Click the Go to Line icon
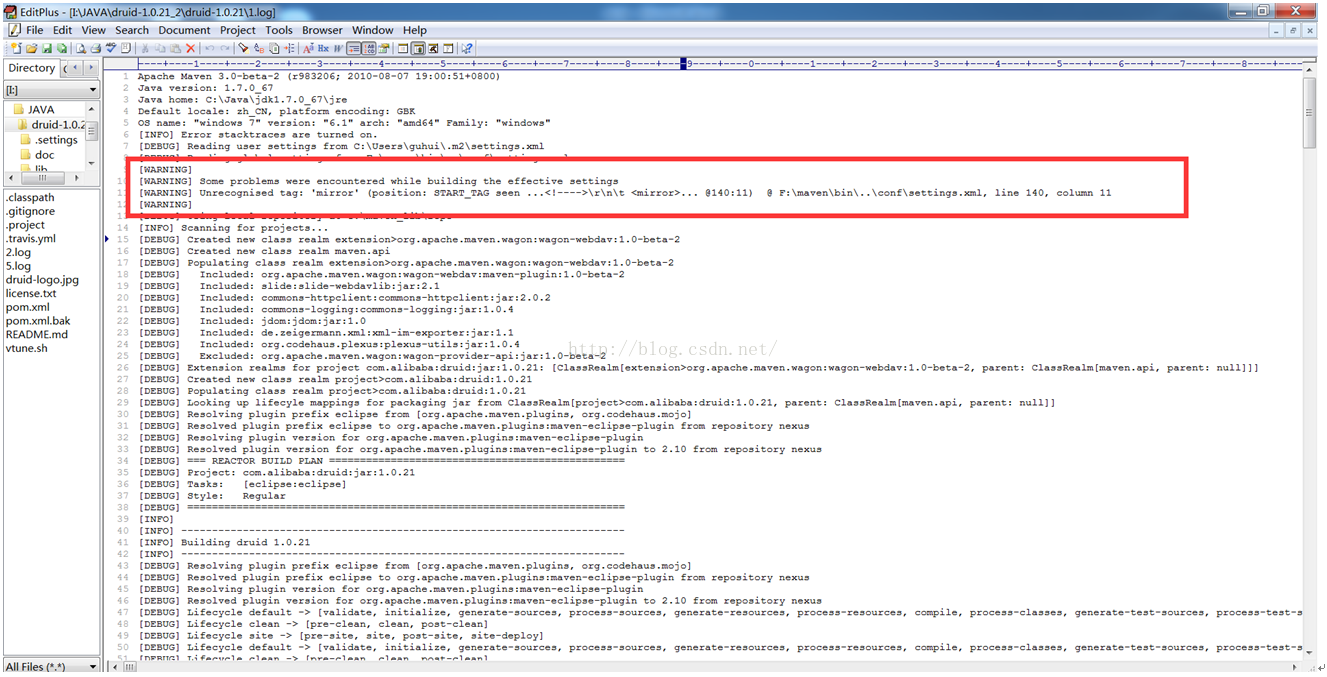Screen dimensions: 1327x677 [x=289, y=48]
